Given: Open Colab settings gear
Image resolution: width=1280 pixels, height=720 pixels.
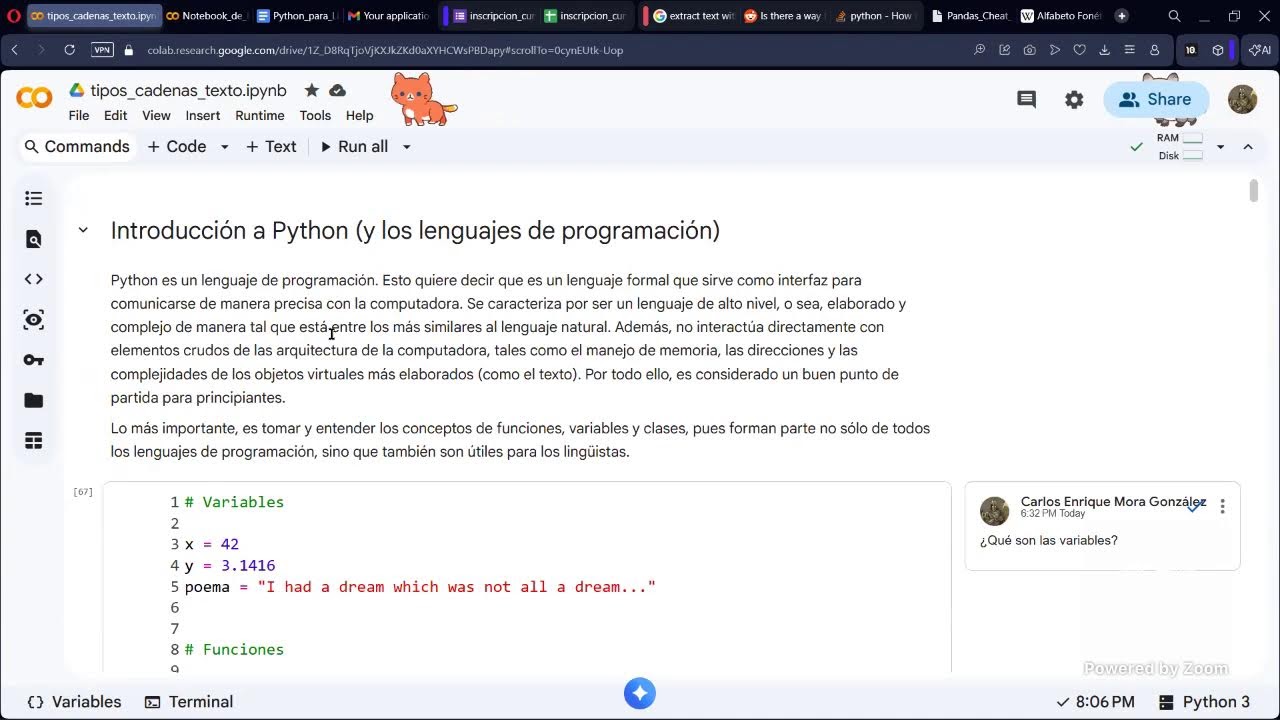Looking at the screenshot, I should coord(1074,99).
